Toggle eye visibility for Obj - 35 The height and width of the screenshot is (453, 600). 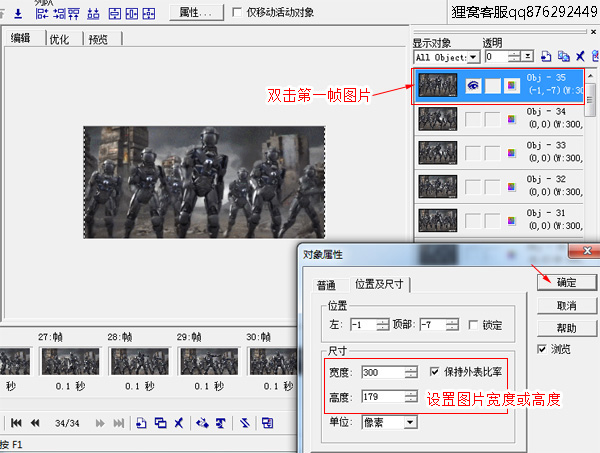pos(473,85)
